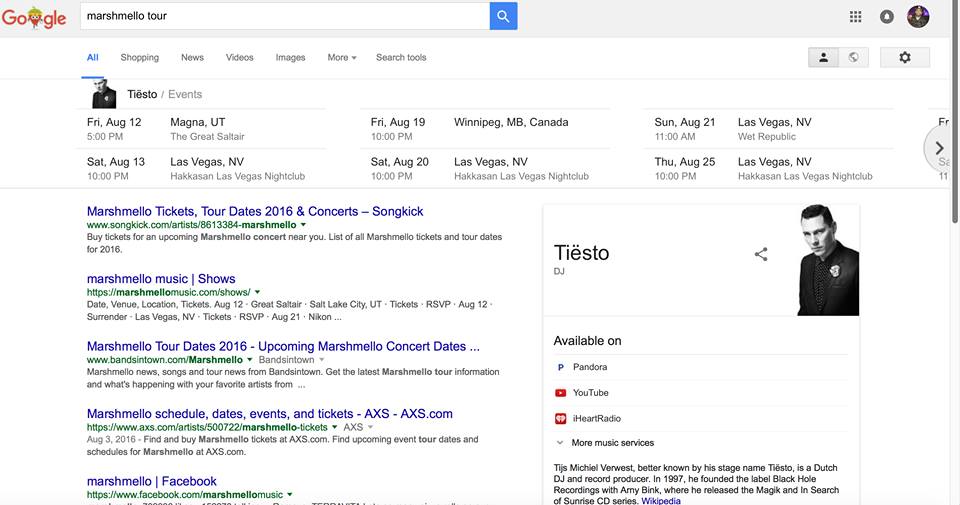
Task: Open the Marshmello Tickets Songkick result
Action: [255, 211]
